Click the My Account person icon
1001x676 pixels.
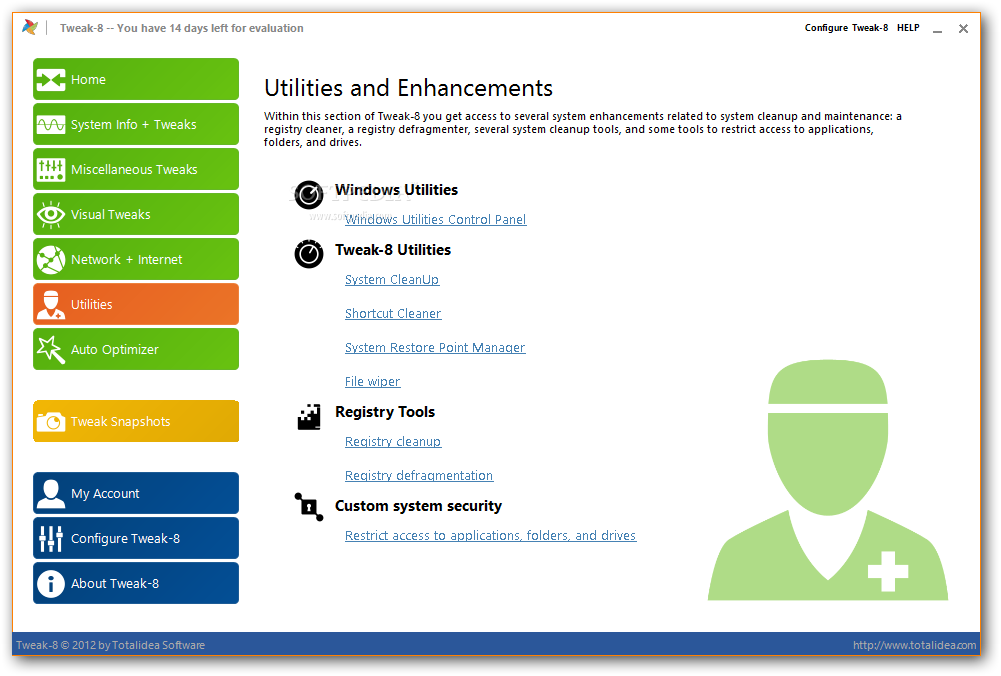tap(51, 493)
